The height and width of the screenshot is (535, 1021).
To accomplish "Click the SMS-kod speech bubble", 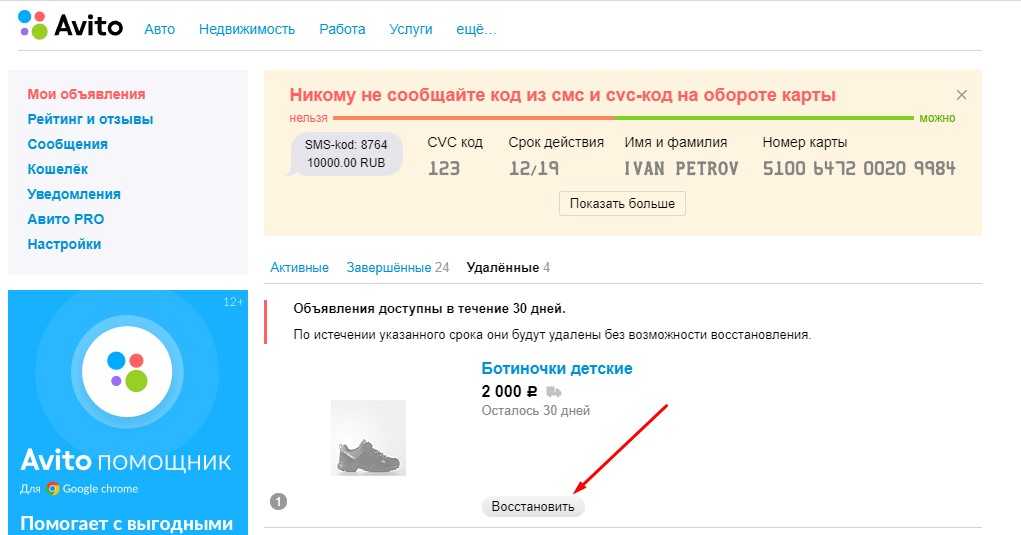I will click(x=345, y=154).
